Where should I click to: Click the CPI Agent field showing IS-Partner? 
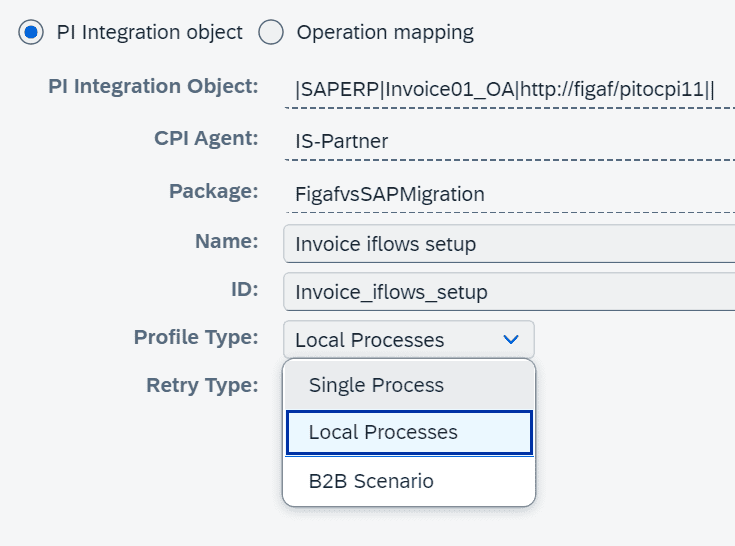(x=510, y=141)
